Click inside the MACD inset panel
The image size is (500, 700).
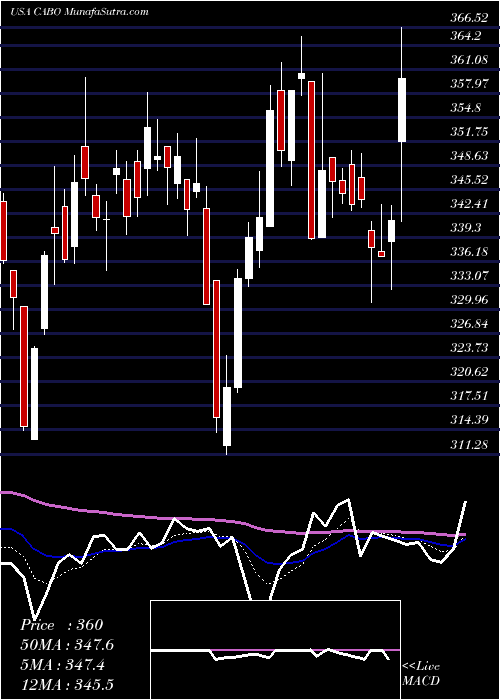[275, 650]
